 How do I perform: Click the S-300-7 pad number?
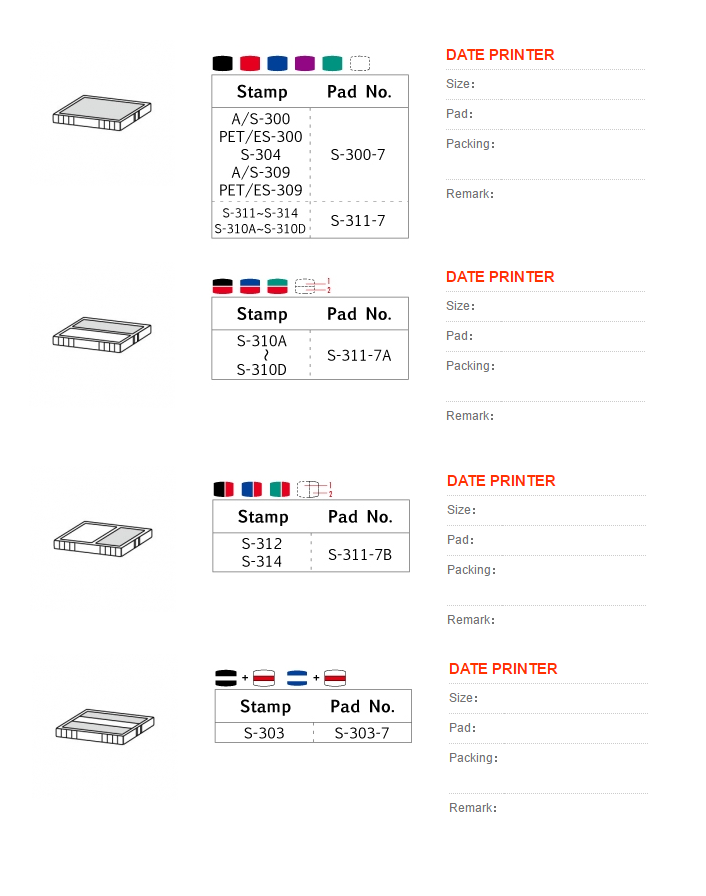click(x=358, y=155)
